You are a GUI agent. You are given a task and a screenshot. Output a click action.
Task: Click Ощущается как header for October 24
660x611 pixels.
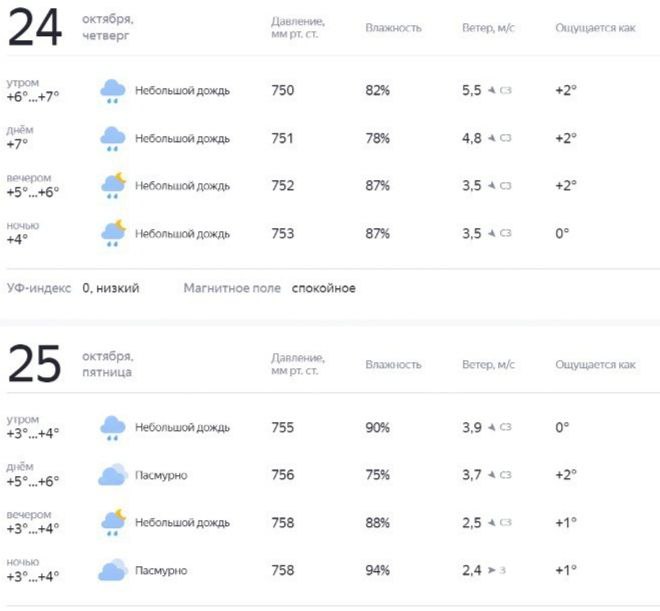595,28
